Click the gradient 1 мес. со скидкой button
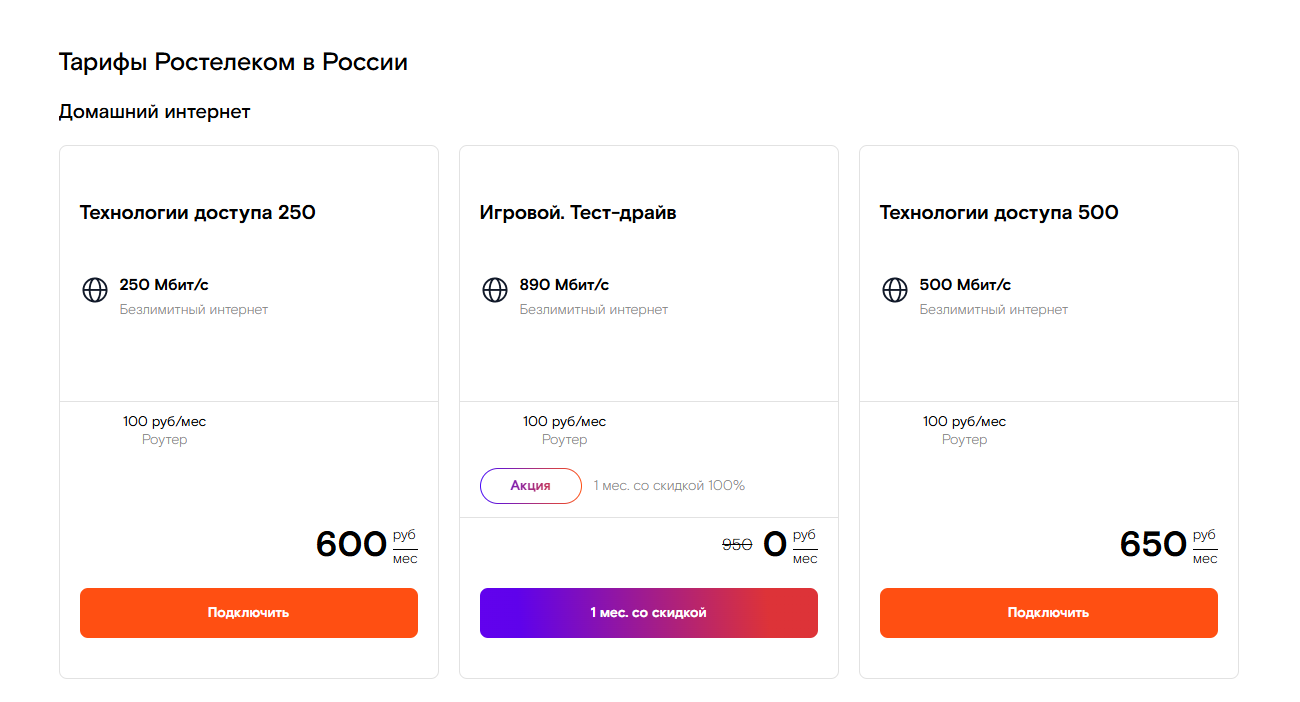This screenshot has width=1300, height=702. click(648, 613)
